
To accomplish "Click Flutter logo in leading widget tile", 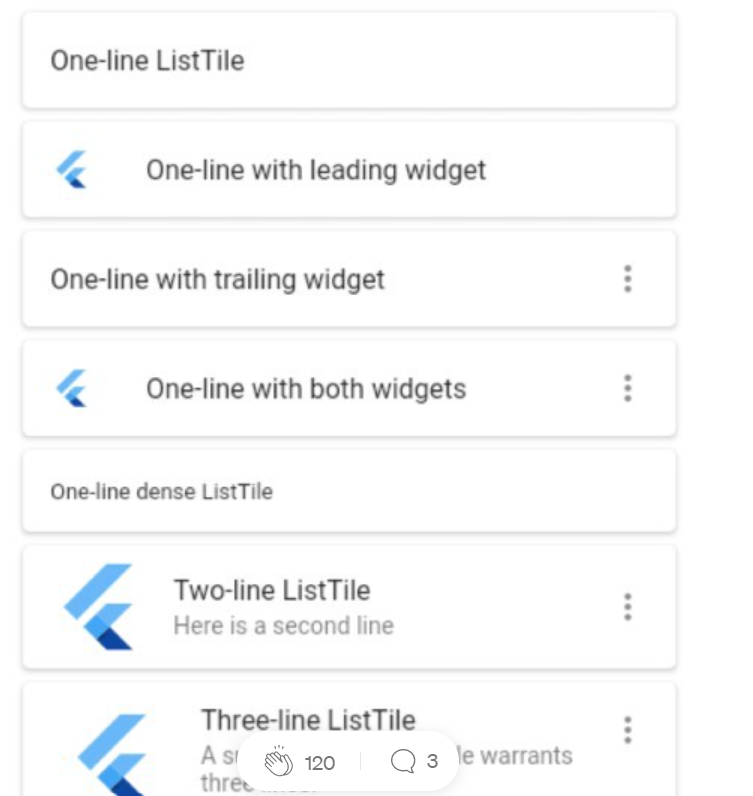I will tap(71, 170).
